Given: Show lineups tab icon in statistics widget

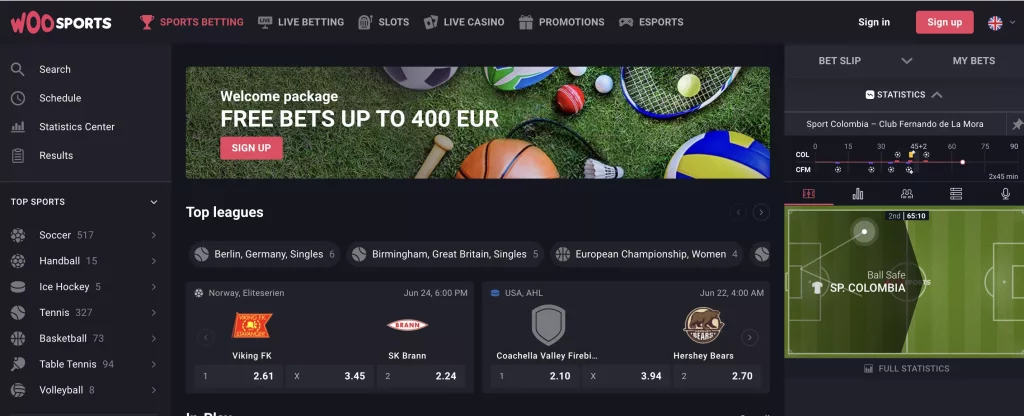Looking at the screenshot, I should pos(906,194).
